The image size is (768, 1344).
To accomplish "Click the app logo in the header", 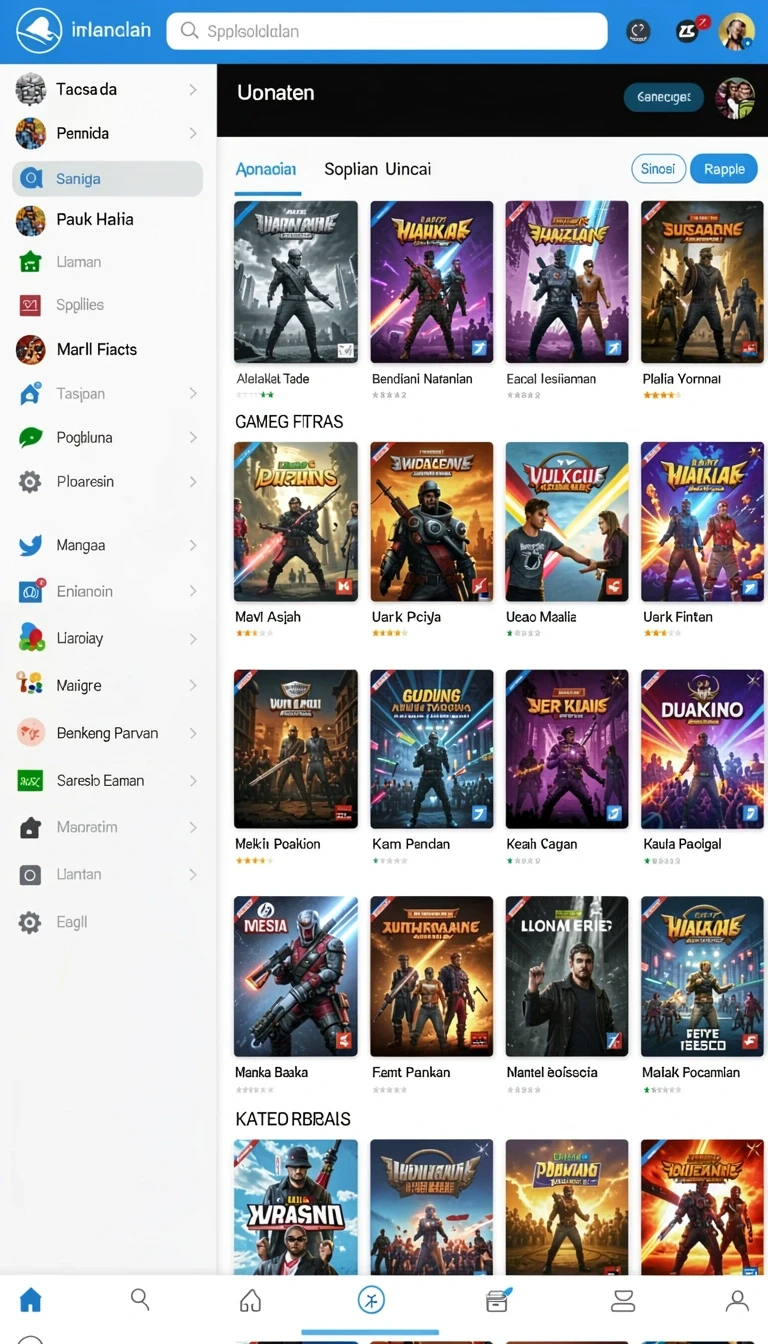I will click(x=39, y=31).
